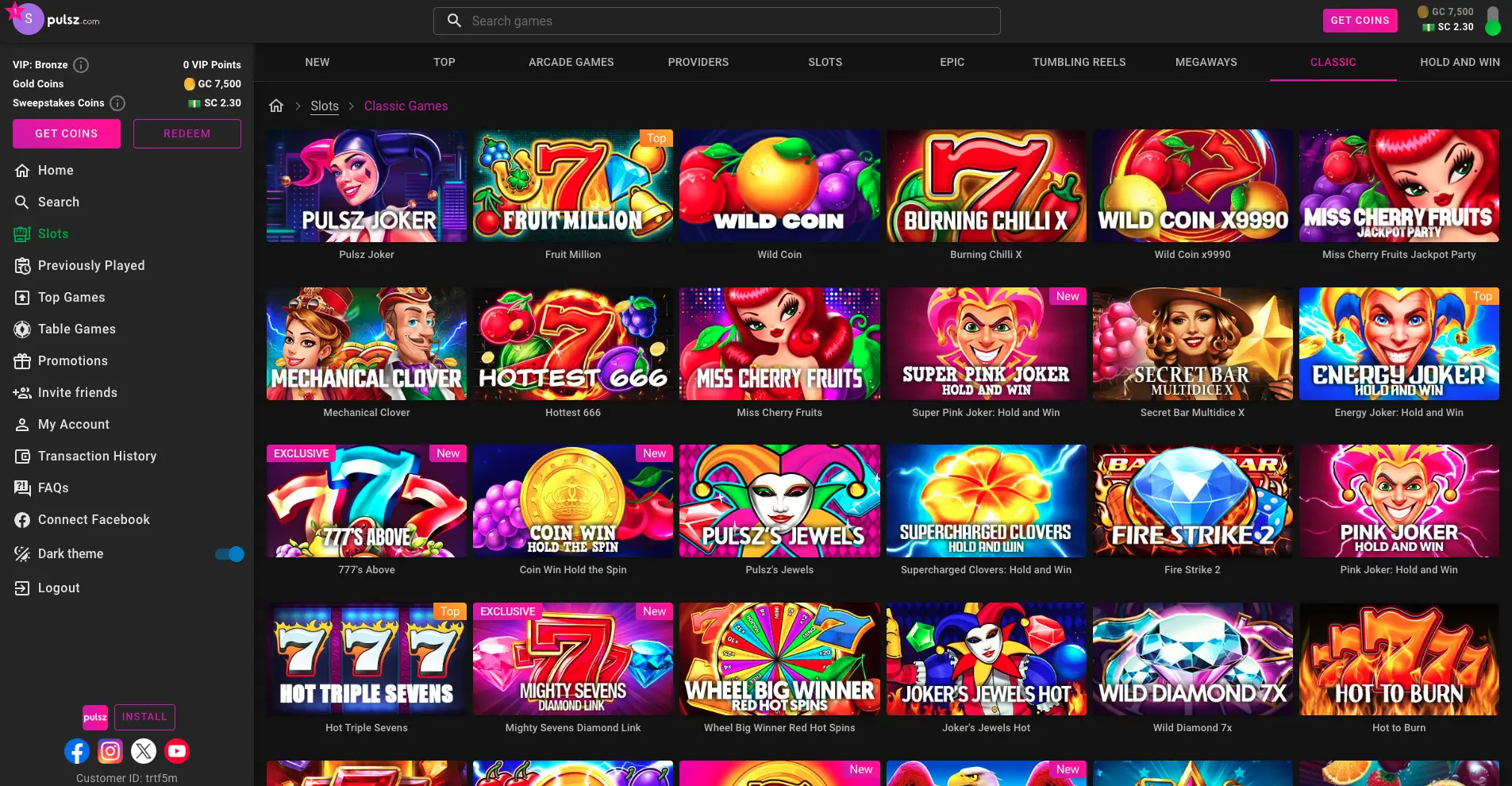Open Previously Played sidebar icon

[22, 266]
